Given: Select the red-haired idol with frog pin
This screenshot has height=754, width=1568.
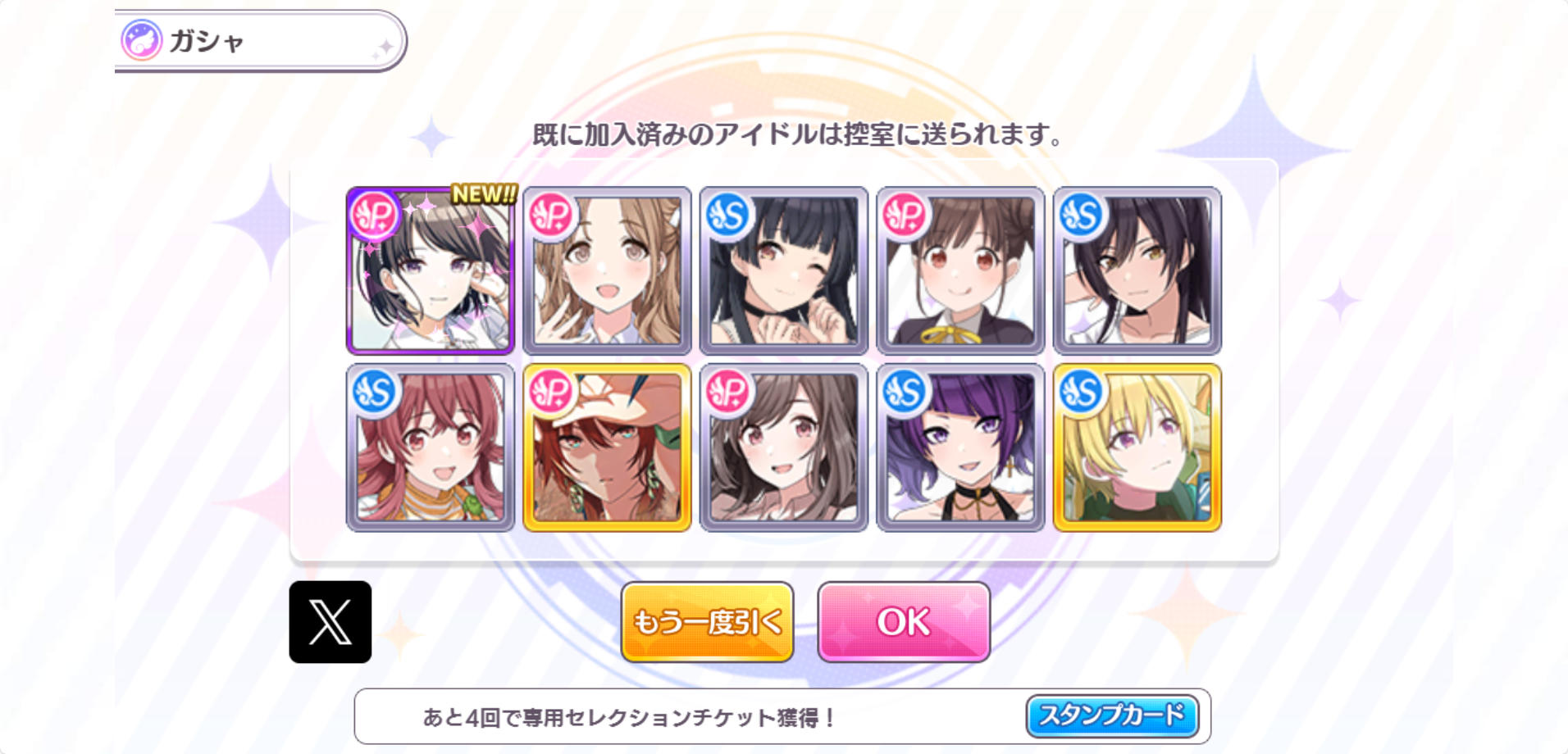Looking at the screenshot, I should 431,447.
